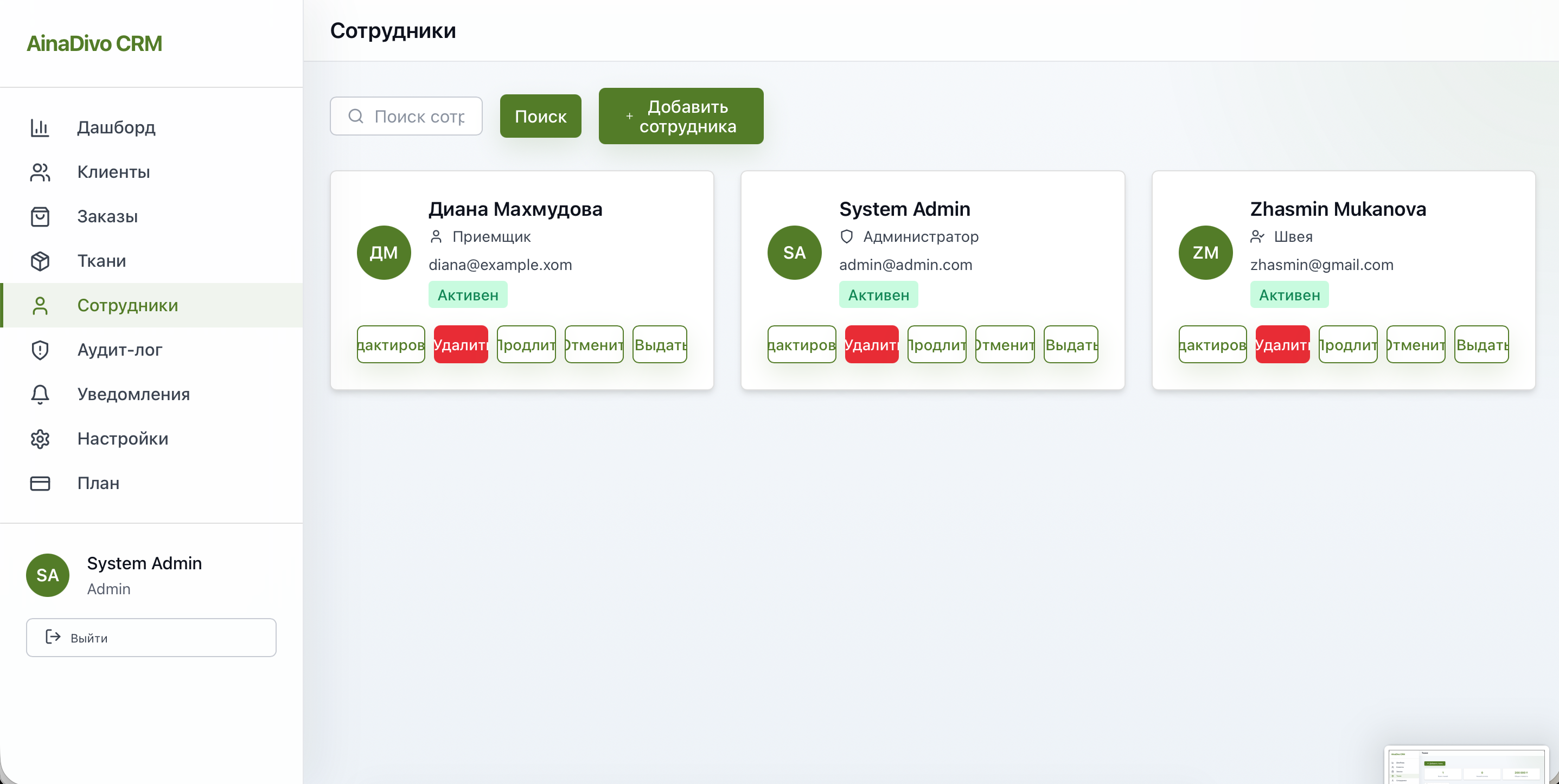Click the ДМ avatar of Диана Махмудова

coord(384,253)
